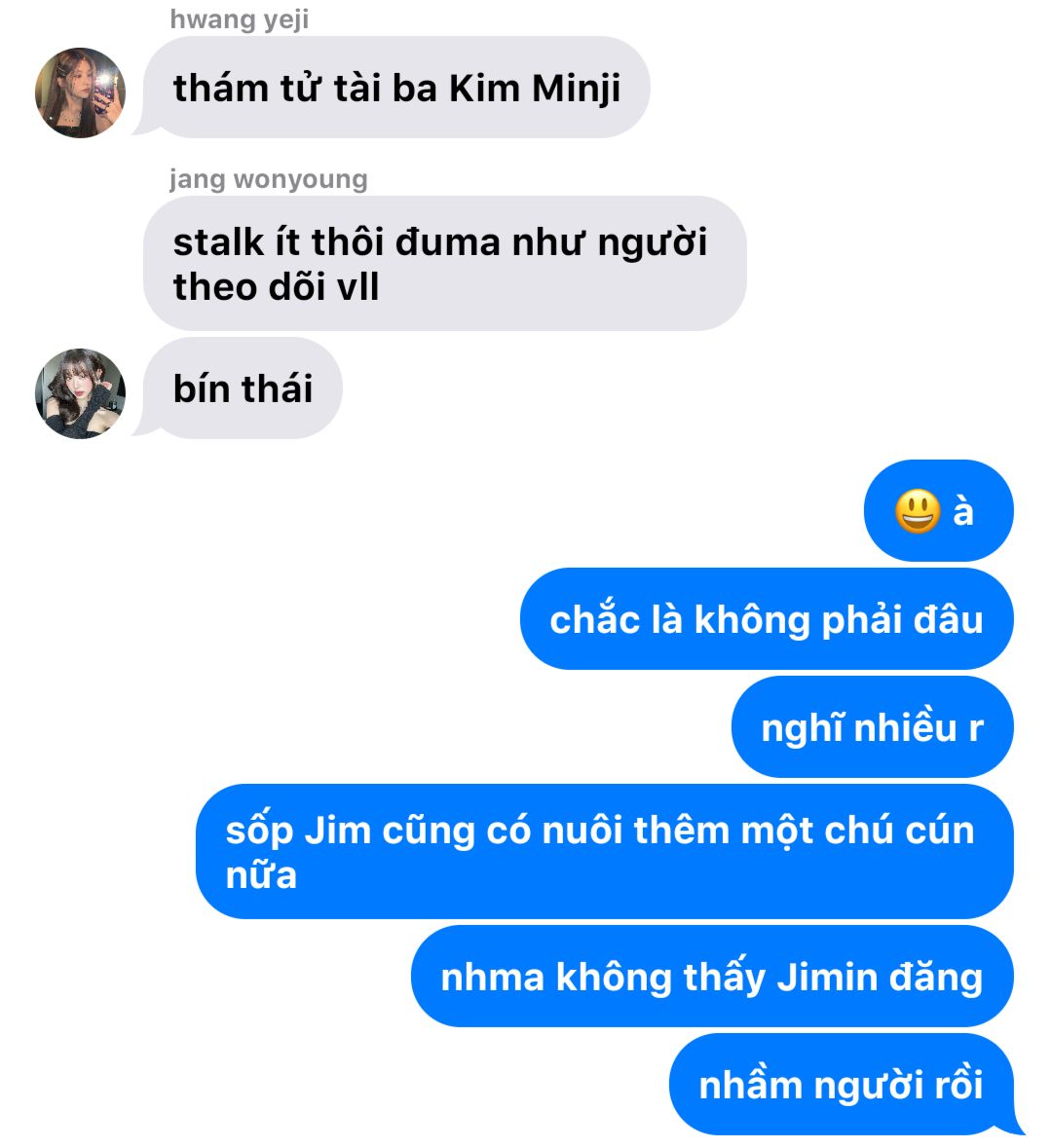Tap the 'nghĩ nhiều r' sent message

(872, 727)
